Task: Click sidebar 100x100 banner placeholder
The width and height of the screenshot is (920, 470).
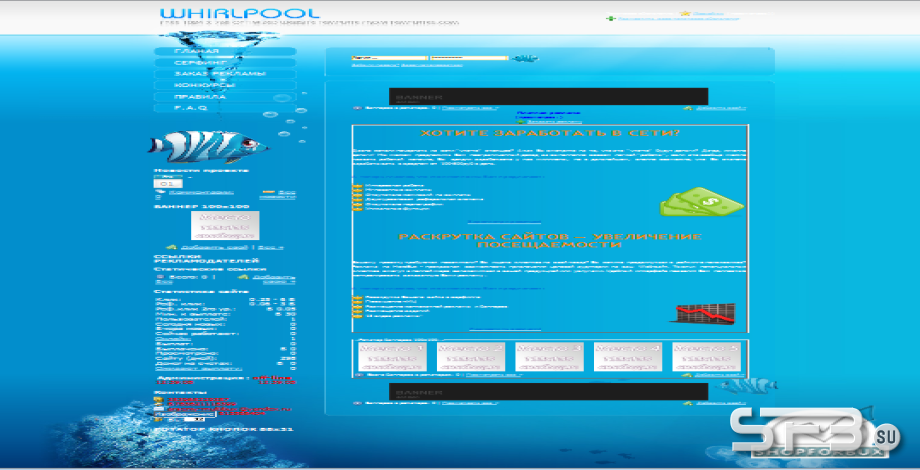Action: [225, 225]
